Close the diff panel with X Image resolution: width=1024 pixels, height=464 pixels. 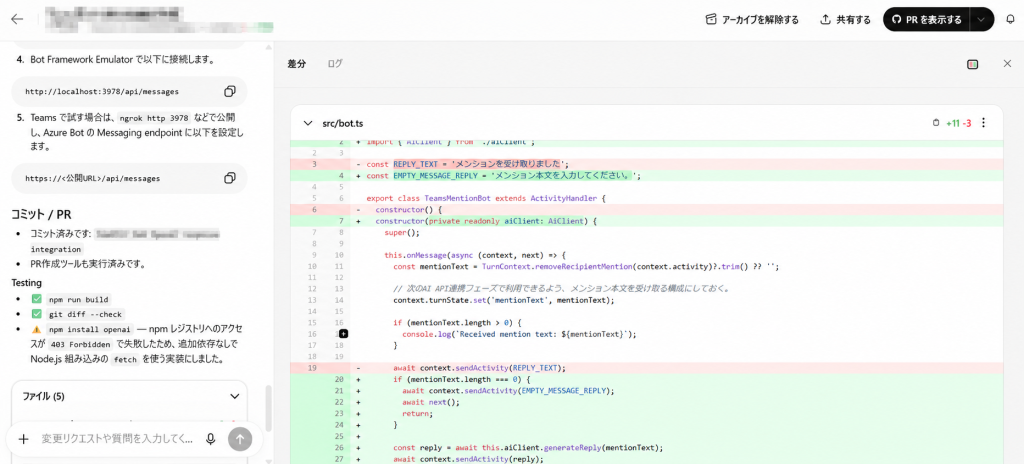pos(1007,63)
